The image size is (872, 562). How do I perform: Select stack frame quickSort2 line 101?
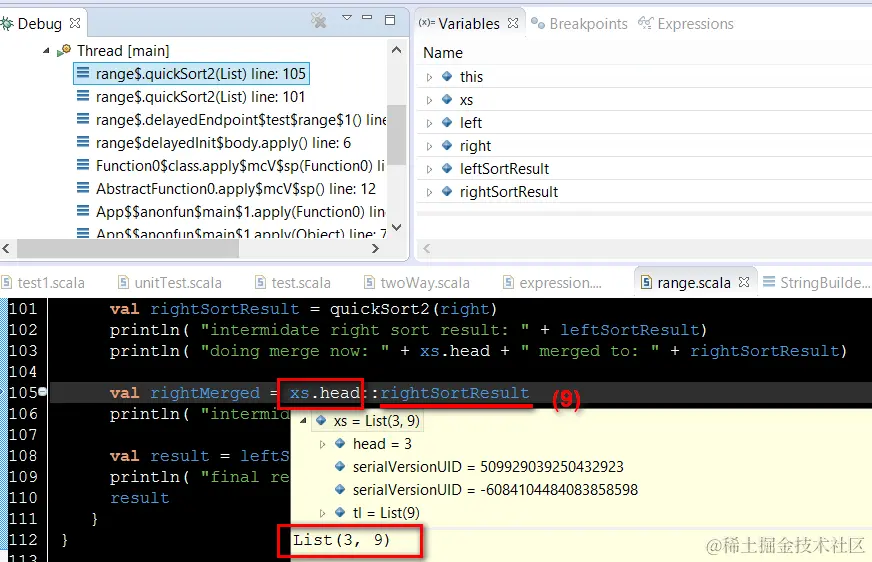pyautogui.click(x=191, y=97)
